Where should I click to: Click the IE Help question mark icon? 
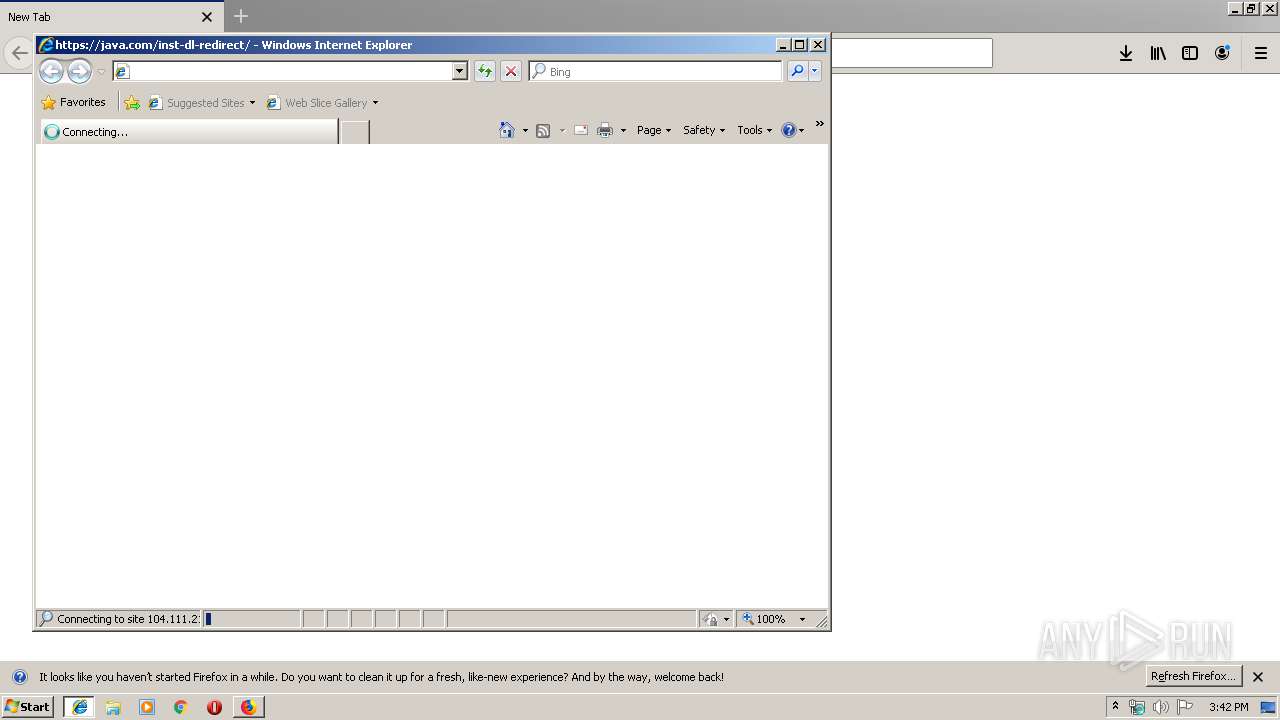click(x=788, y=130)
